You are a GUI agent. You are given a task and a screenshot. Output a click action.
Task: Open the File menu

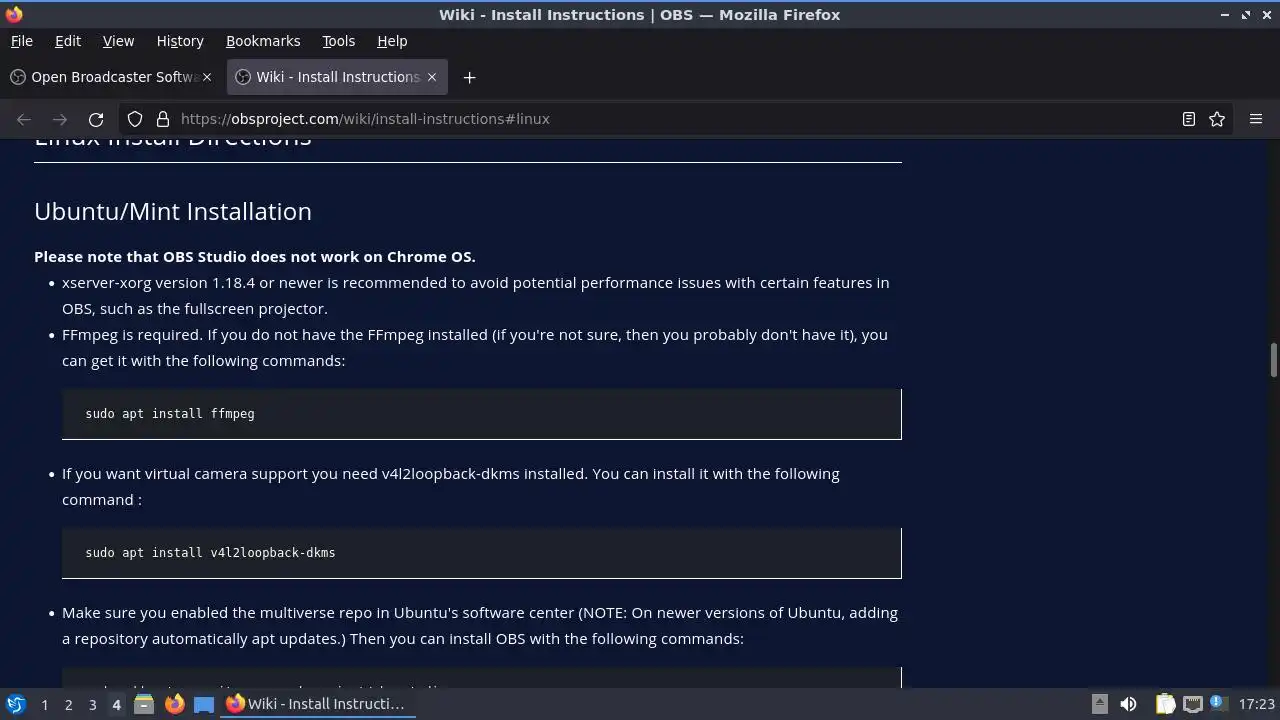[x=21, y=41]
